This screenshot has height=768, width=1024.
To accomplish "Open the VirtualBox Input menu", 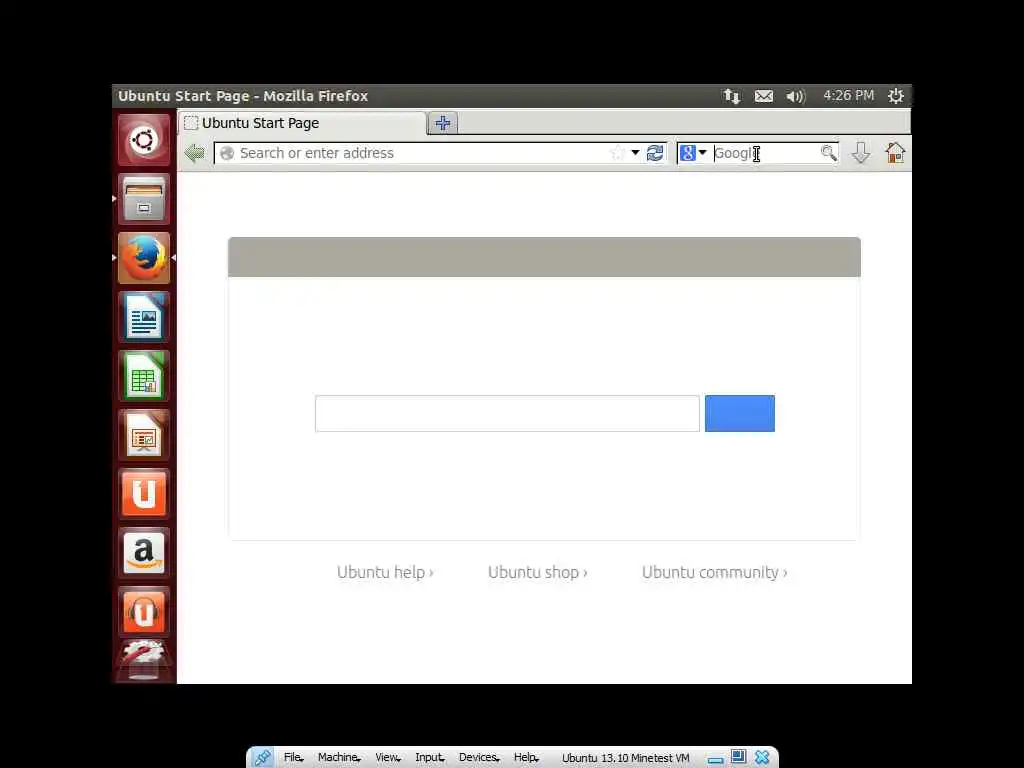I will pos(429,758).
